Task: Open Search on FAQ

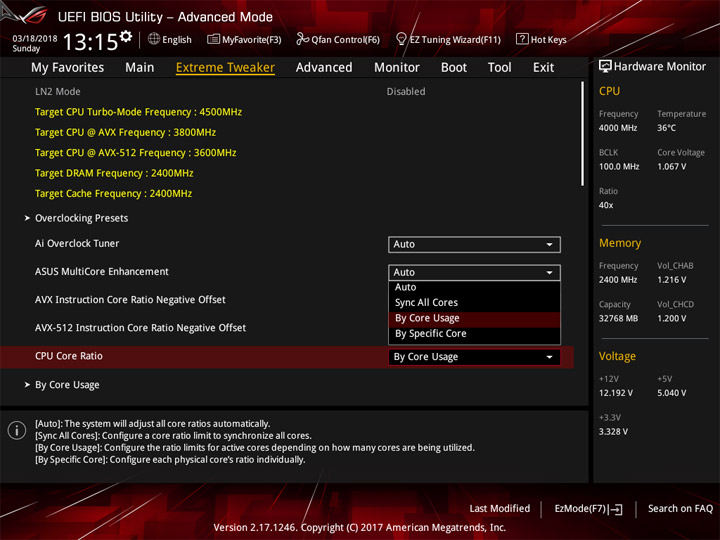Action: [x=680, y=508]
